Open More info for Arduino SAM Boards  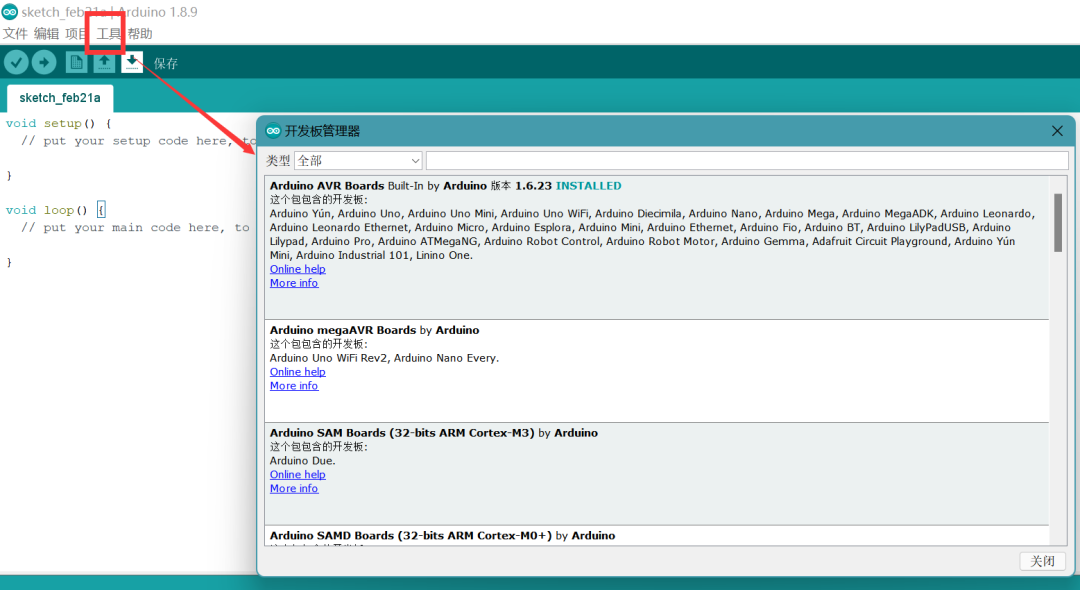294,488
